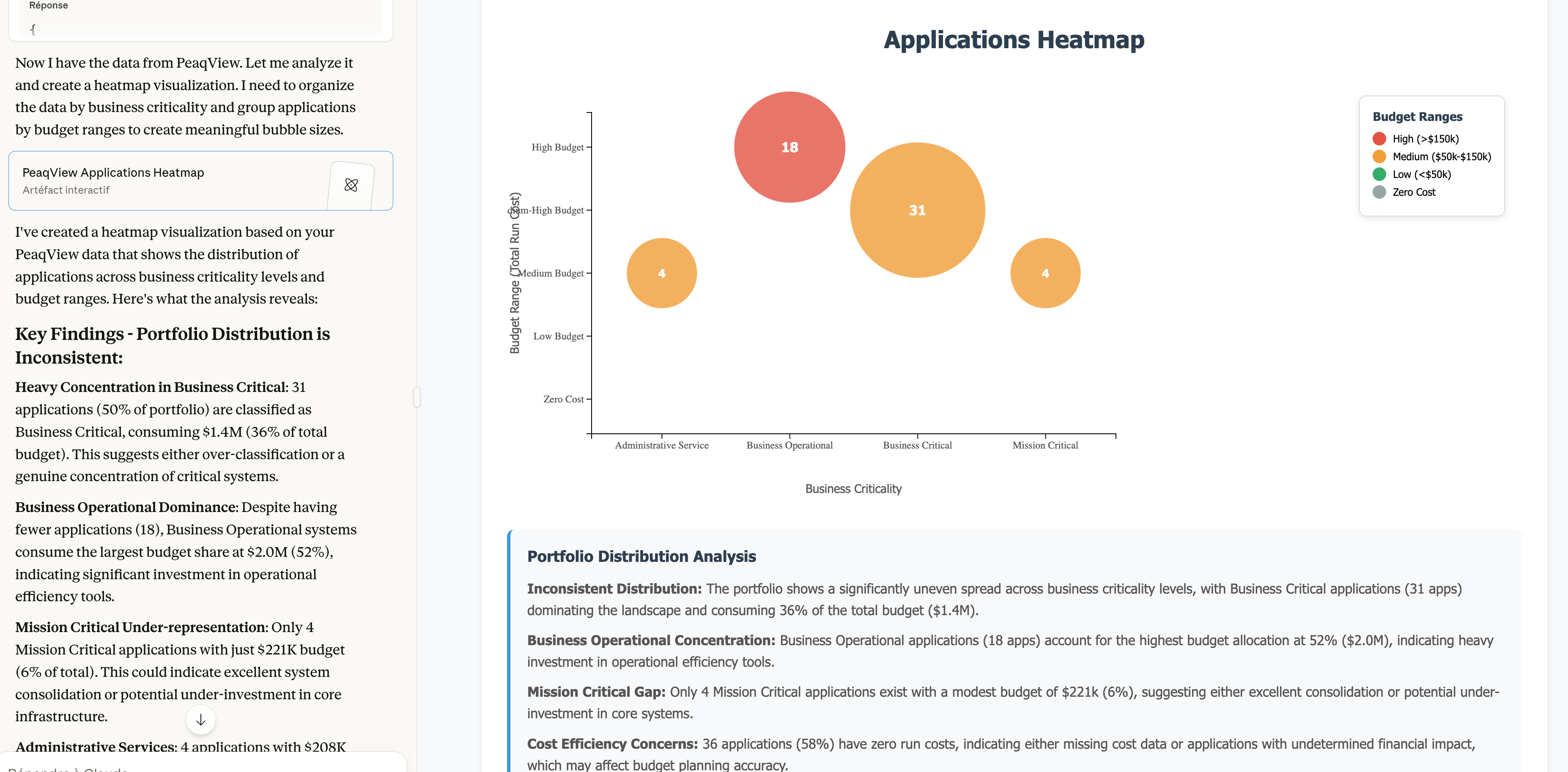Click the Mission Critical bubble labeled 4

1044,273
